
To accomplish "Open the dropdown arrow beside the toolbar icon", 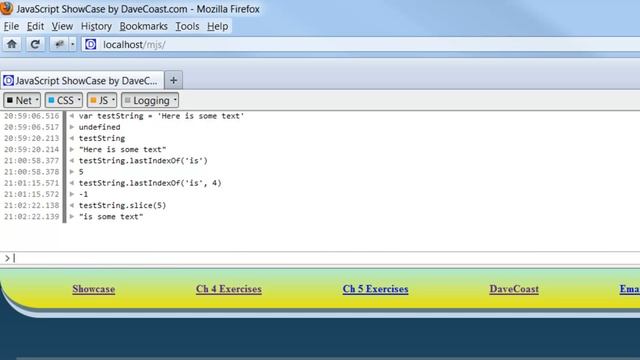I will click(x=73, y=44).
